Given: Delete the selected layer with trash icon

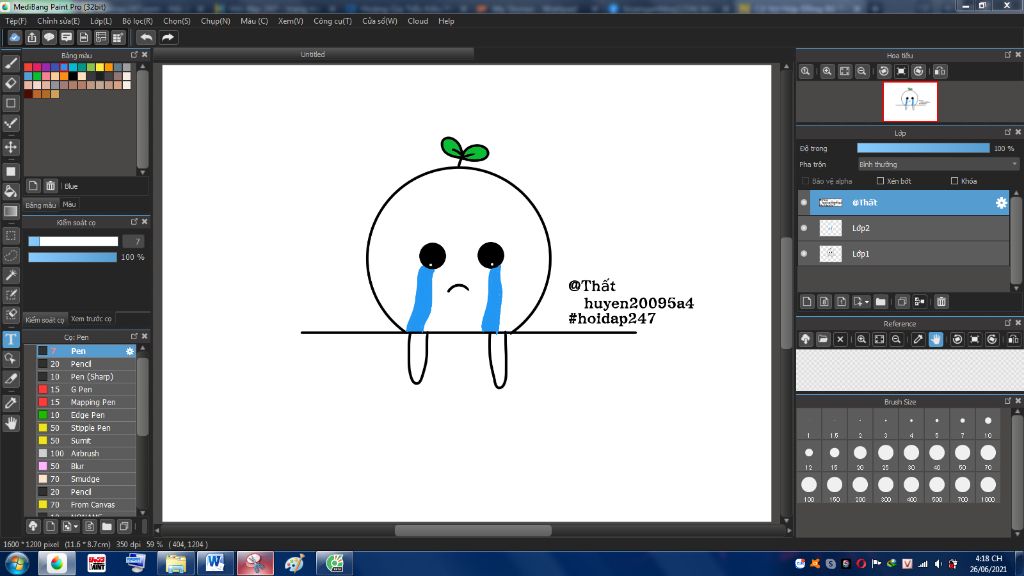Looking at the screenshot, I should pyautogui.click(x=941, y=302).
